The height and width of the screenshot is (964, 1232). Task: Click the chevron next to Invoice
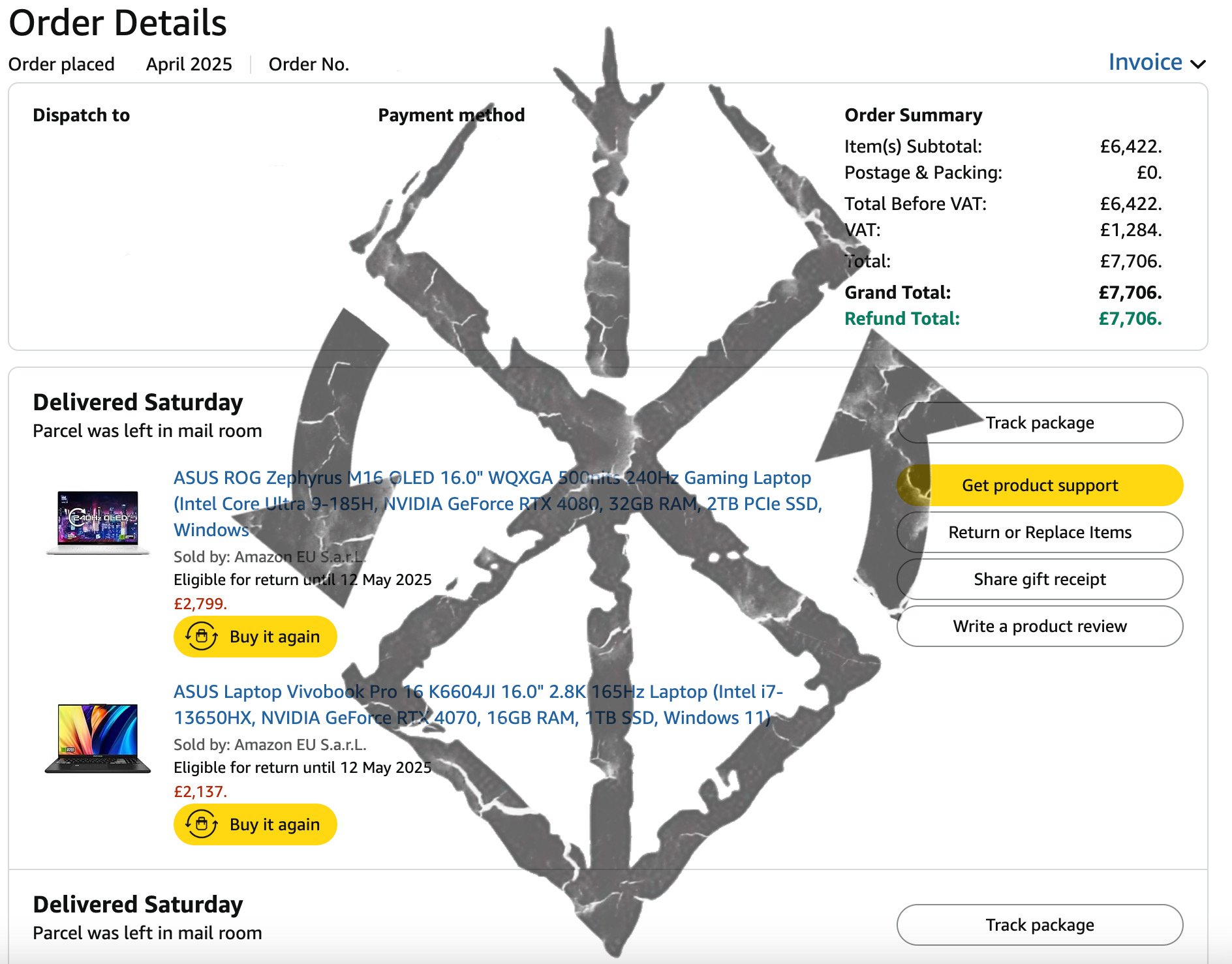coord(1198,65)
